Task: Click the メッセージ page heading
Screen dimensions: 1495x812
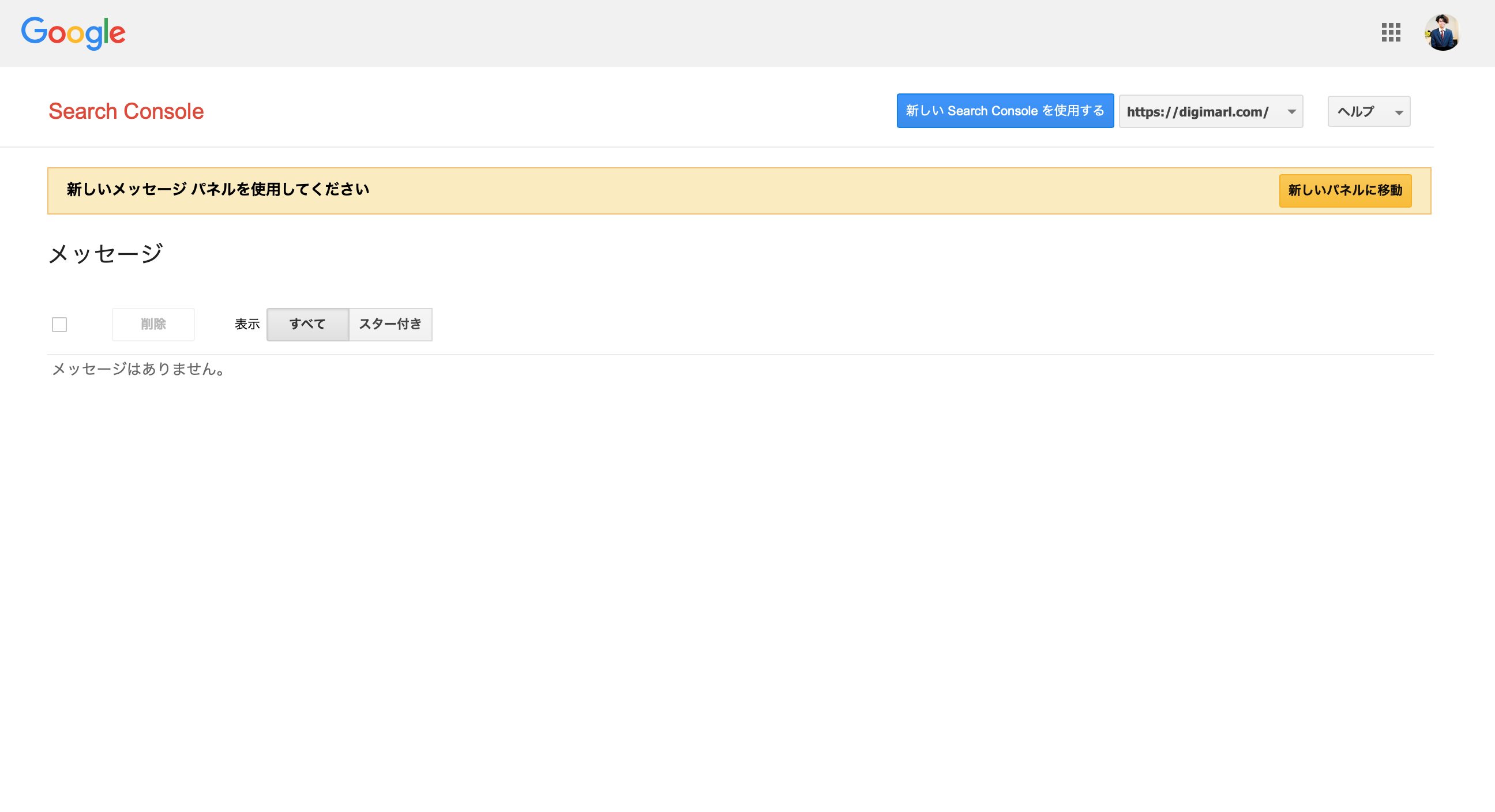Action: 106,254
